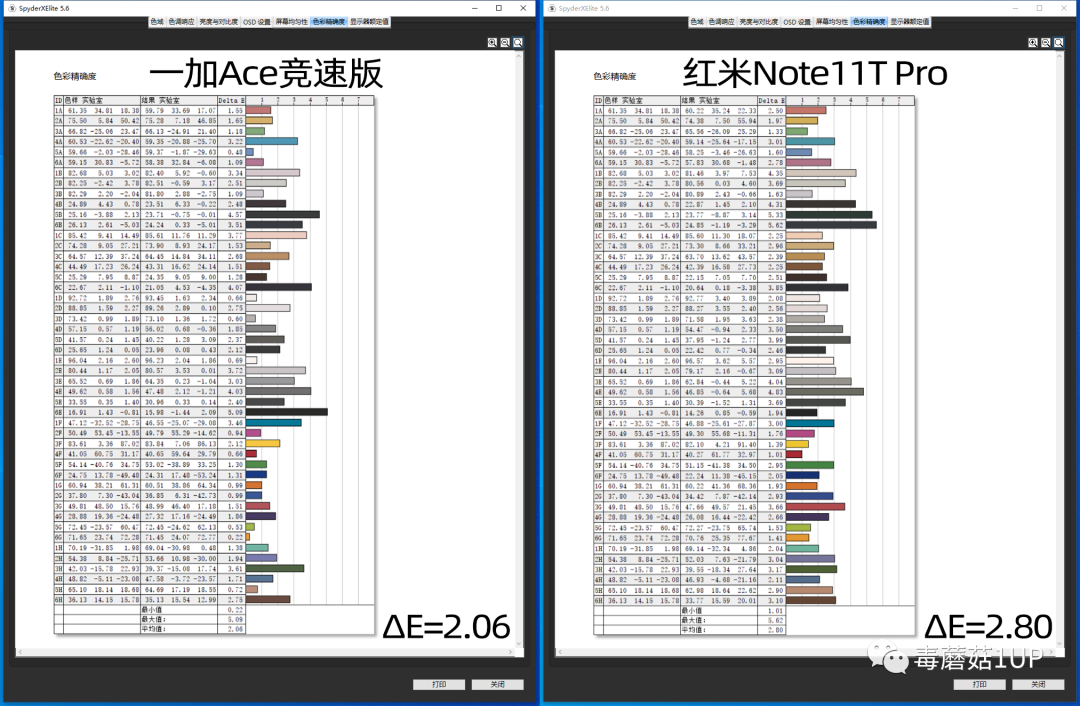Image resolution: width=1080 pixels, height=706 pixels.
Task: Select the 色彩精确度 tab in the left window
Action: (329, 22)
